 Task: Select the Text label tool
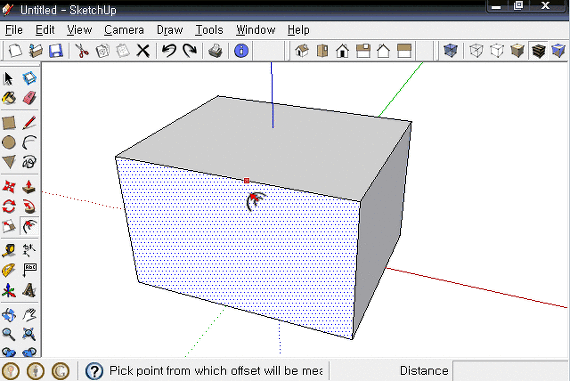coord(29,270)
